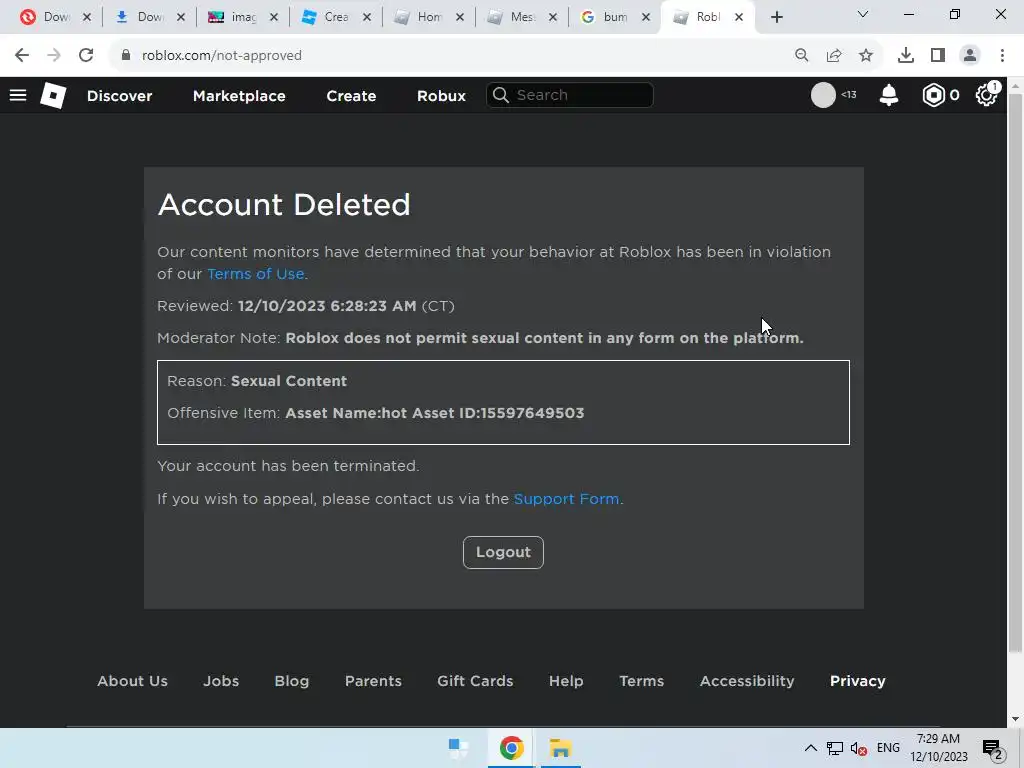Open the Chrome three-dot menu
Screen dimensions: 1024x768
tap(1002, 56)
